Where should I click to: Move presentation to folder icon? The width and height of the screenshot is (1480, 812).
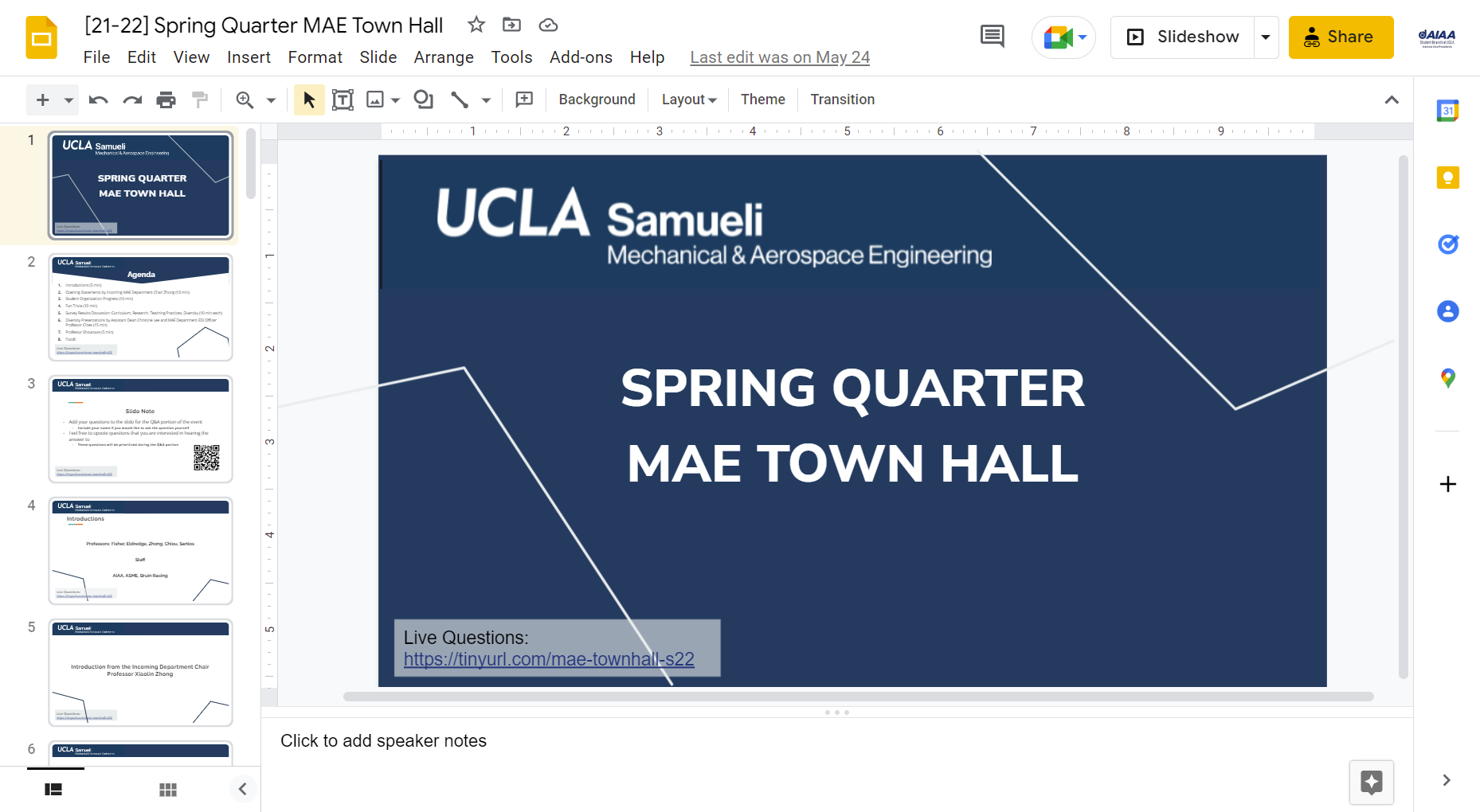click(x=511, y=25)
